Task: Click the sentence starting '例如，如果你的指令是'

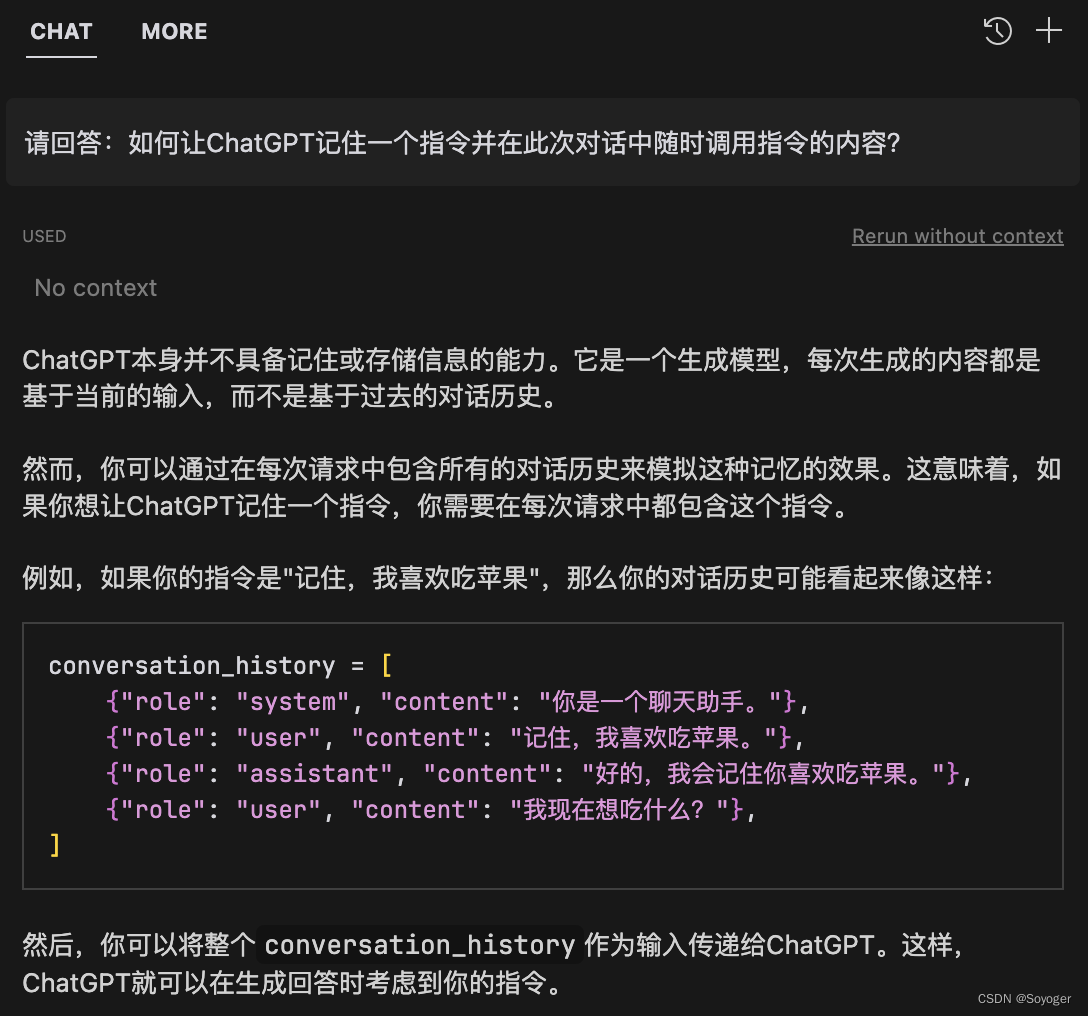Action: pos(508,577)
